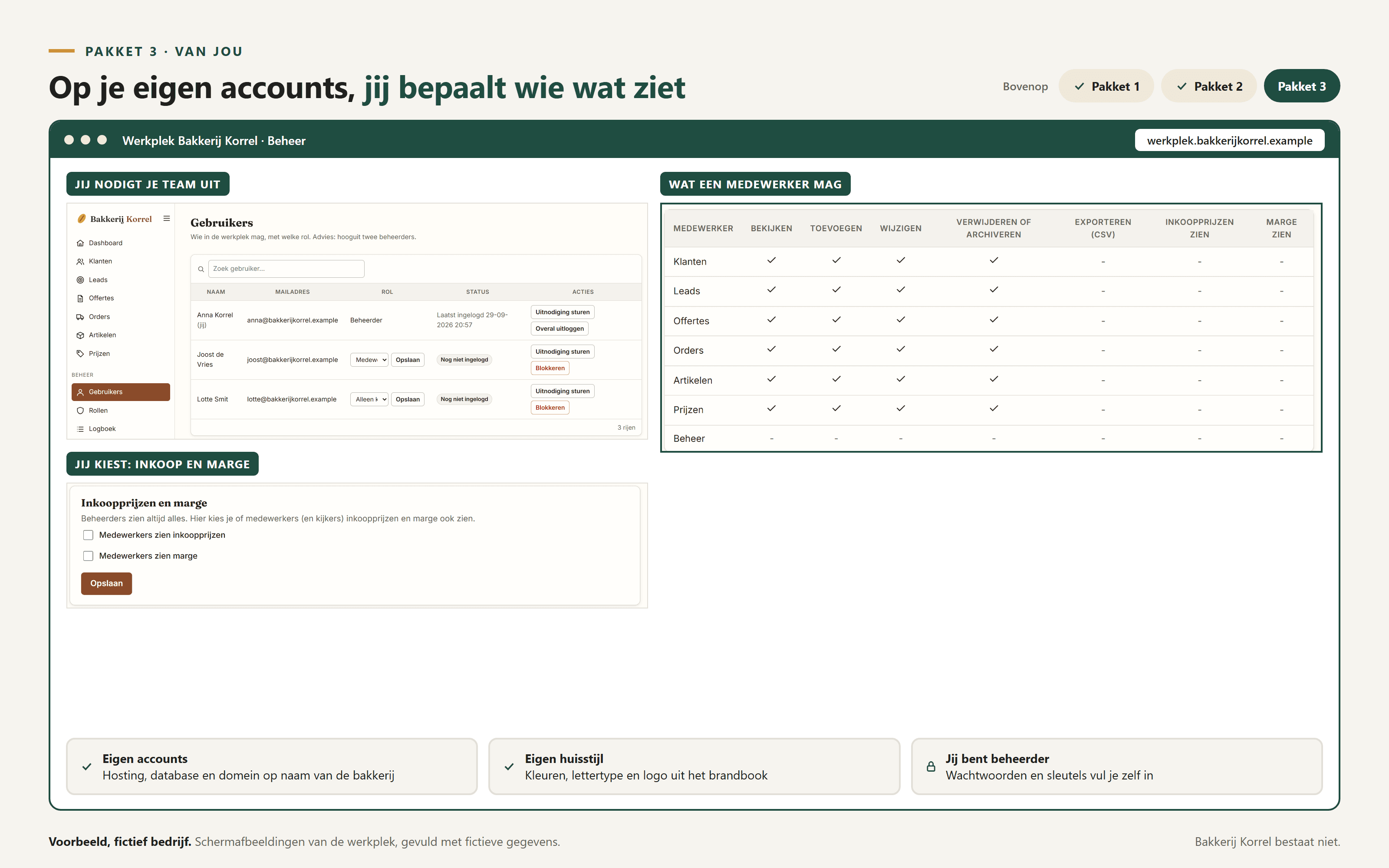Image resolution: width=1389 pixels, height=868 pixels.
Task: Click the checkmark icon beside Eigen huisstijl
Action: tap(509, 766)
